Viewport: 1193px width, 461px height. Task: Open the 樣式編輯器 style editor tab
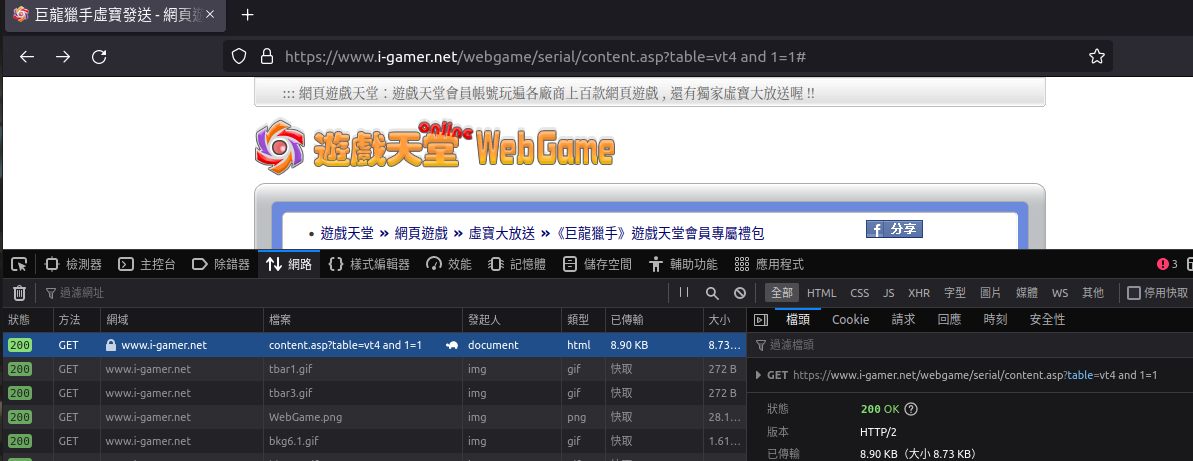point(369,264)
